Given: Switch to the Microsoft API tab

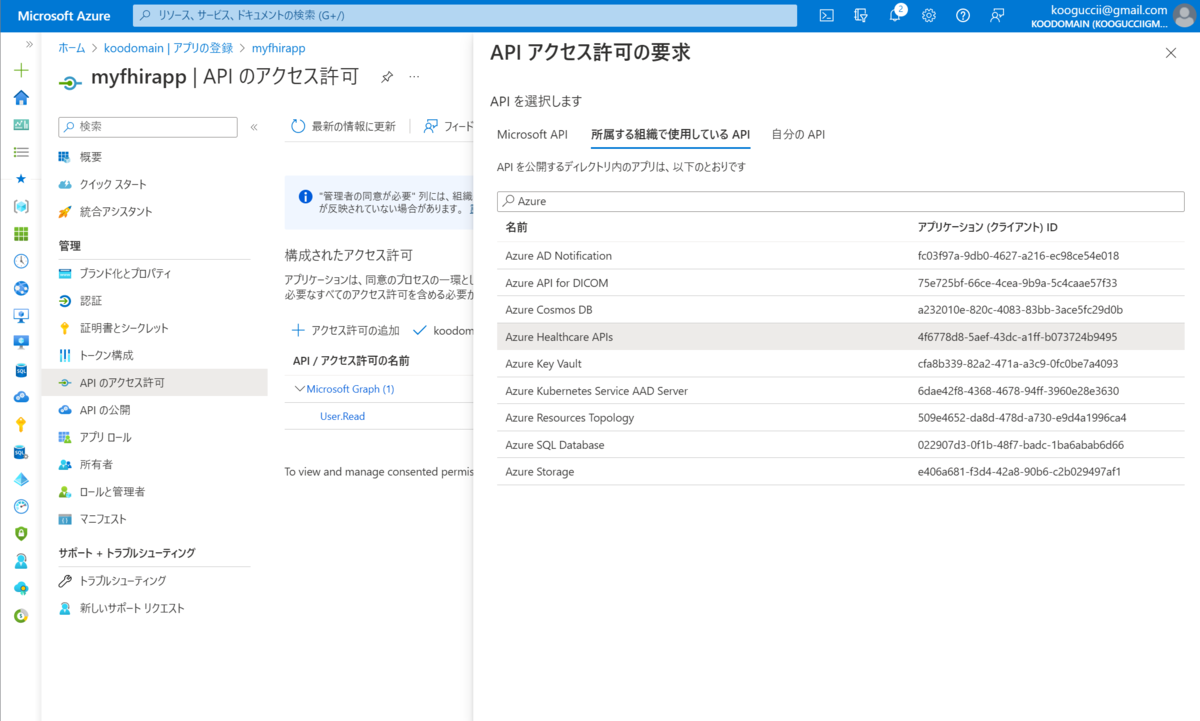Looking at the screenshot, I should point(532,134).
